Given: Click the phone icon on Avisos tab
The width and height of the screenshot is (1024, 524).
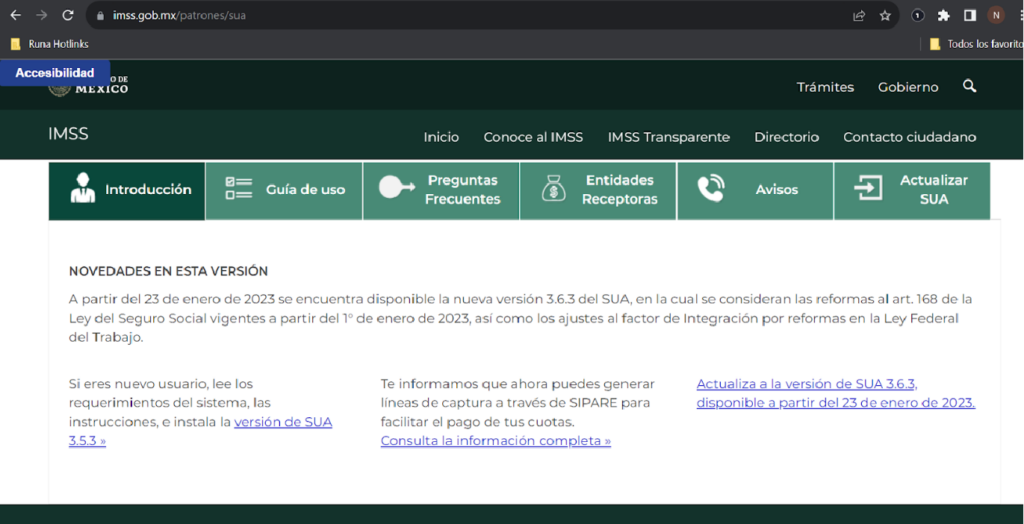Looking at the screenshot, I should (x=711, y=189).
